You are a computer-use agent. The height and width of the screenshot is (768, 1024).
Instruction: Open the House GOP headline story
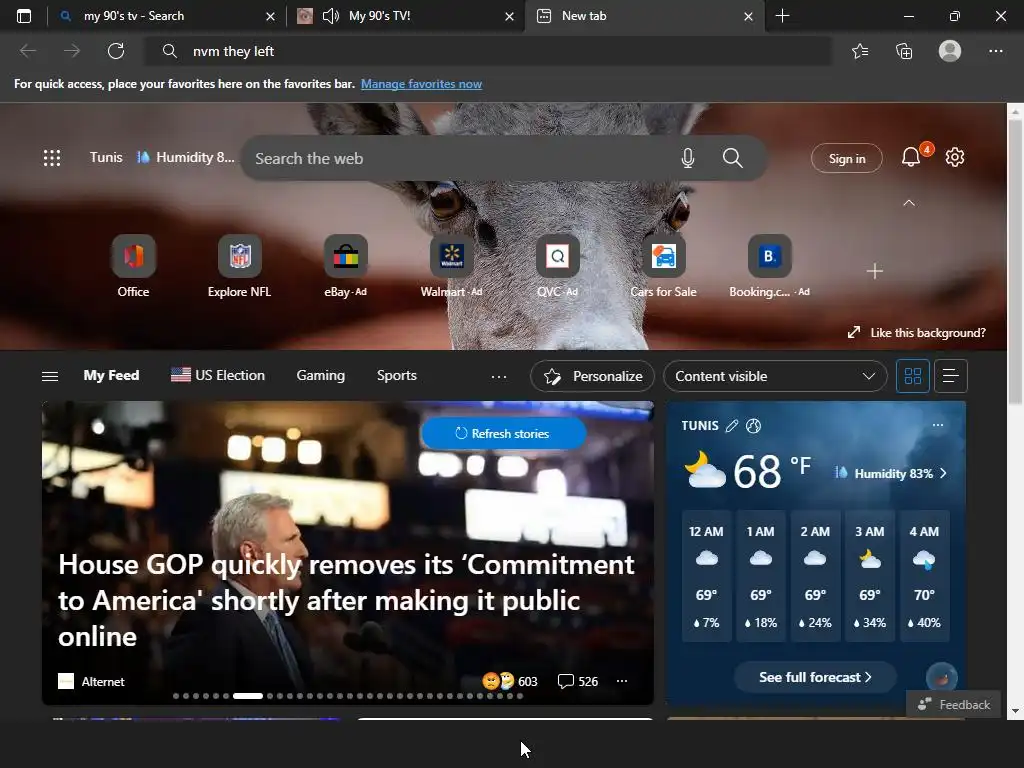346,600
